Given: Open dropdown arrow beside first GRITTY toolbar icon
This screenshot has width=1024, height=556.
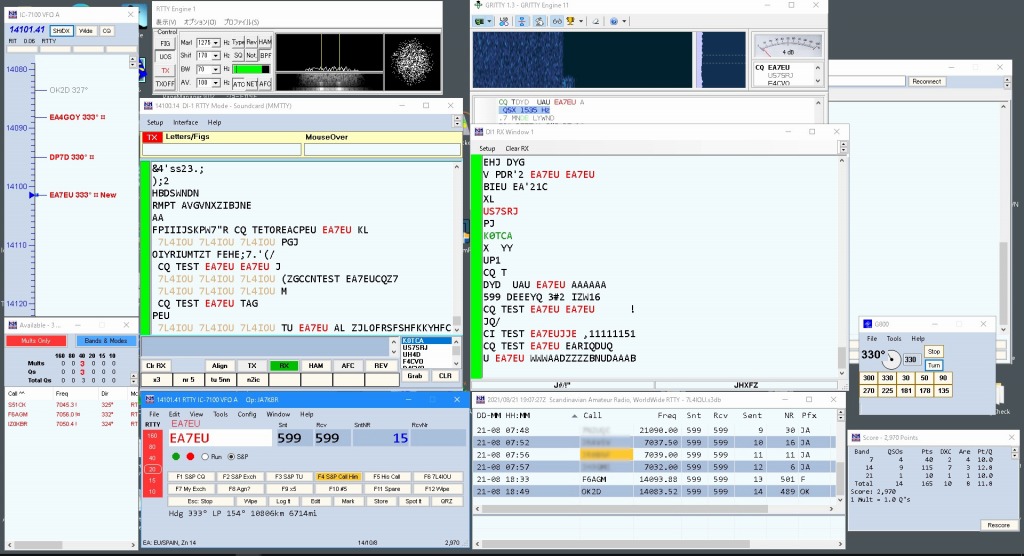Looking at the screenshot, I should (x=489, y=21).
